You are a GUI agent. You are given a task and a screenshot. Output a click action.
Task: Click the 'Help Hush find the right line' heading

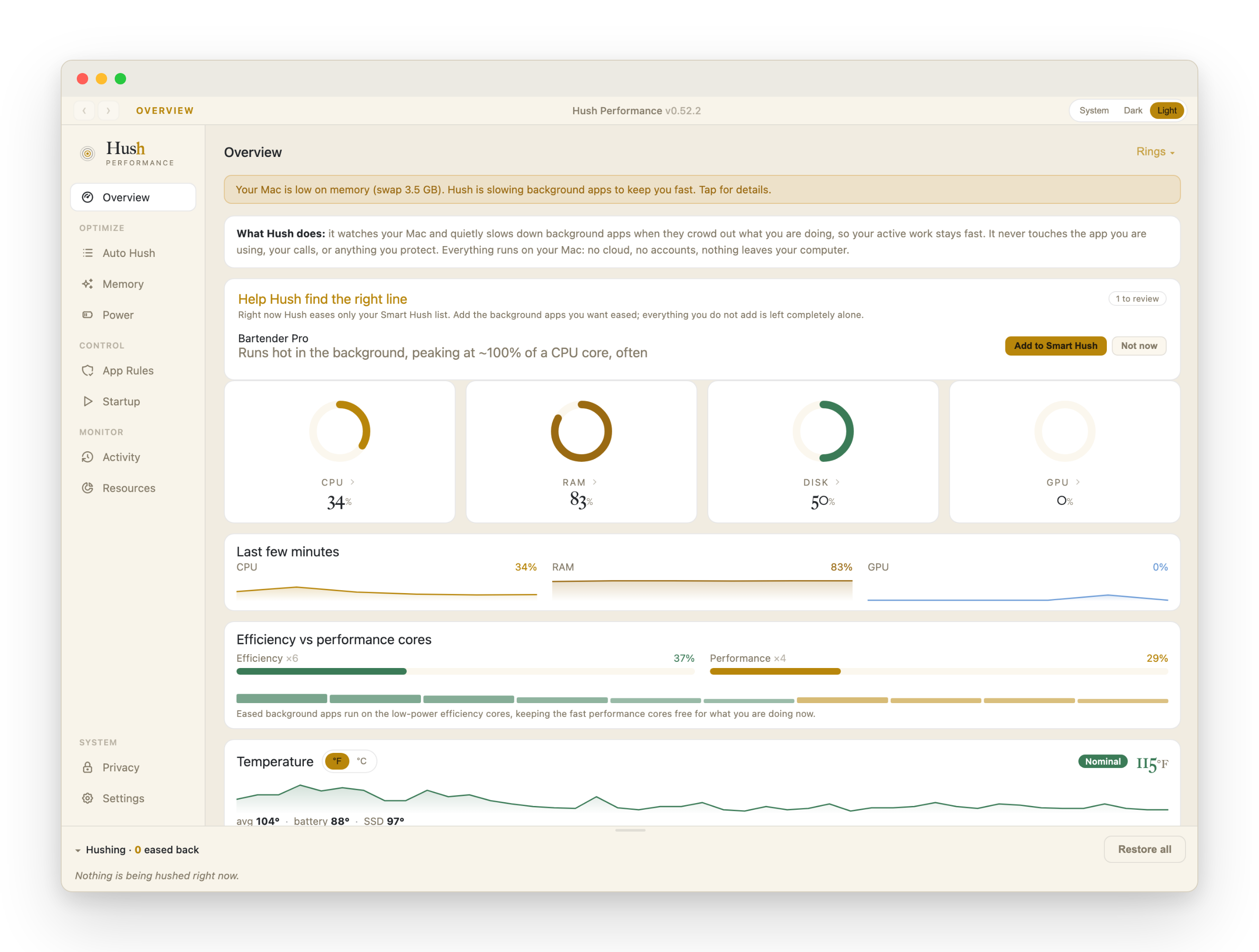click(322, 299)
